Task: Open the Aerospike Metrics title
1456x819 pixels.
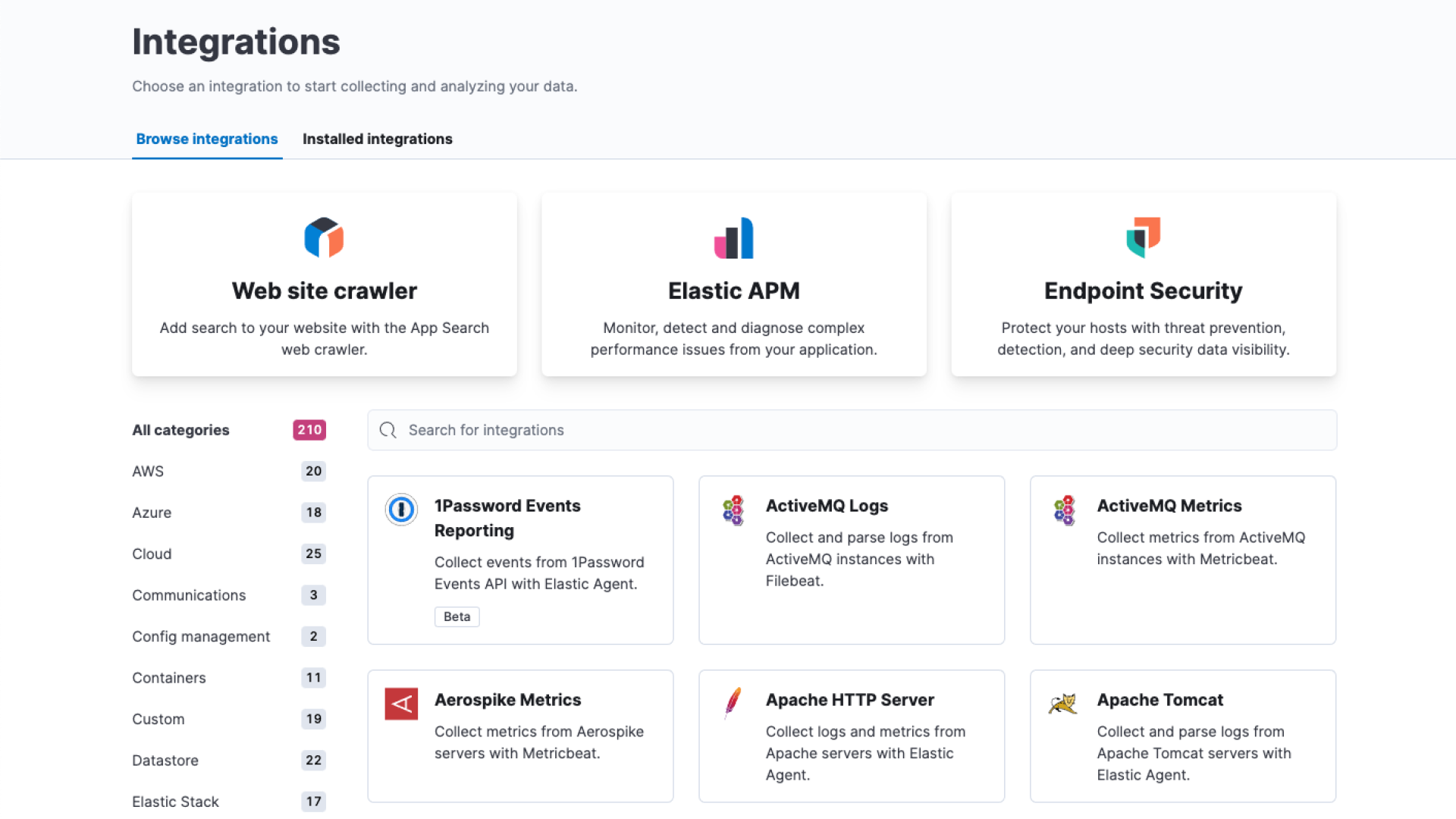Action: click(507, 700)
